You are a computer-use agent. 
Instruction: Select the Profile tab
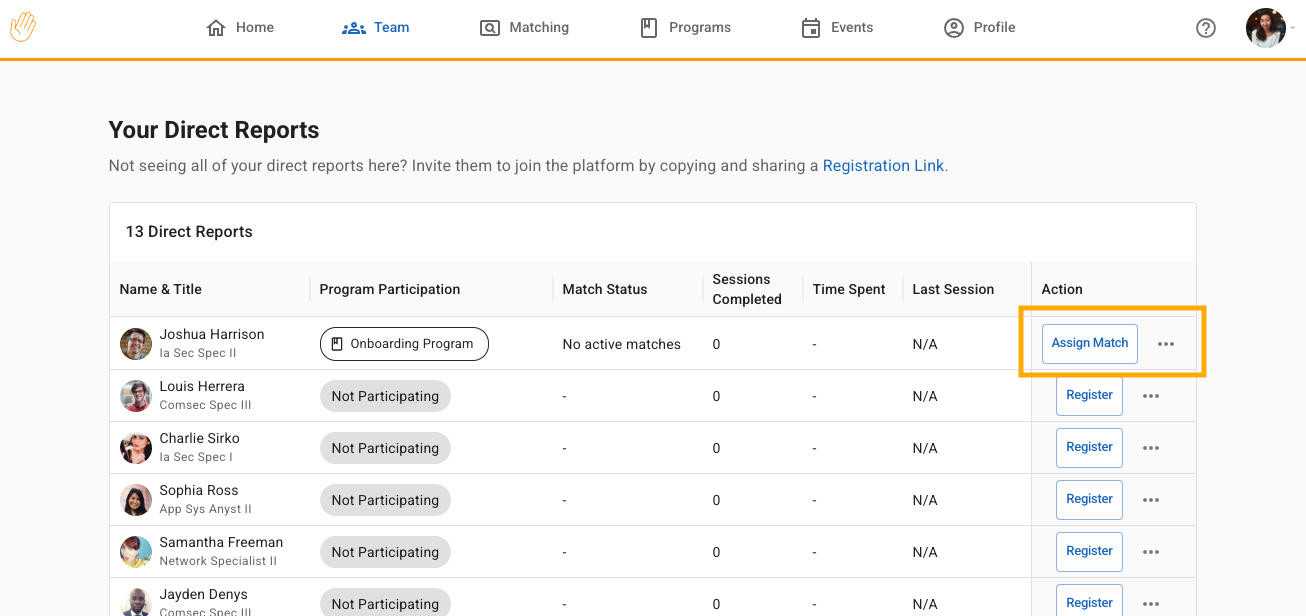tap(979, 28)
